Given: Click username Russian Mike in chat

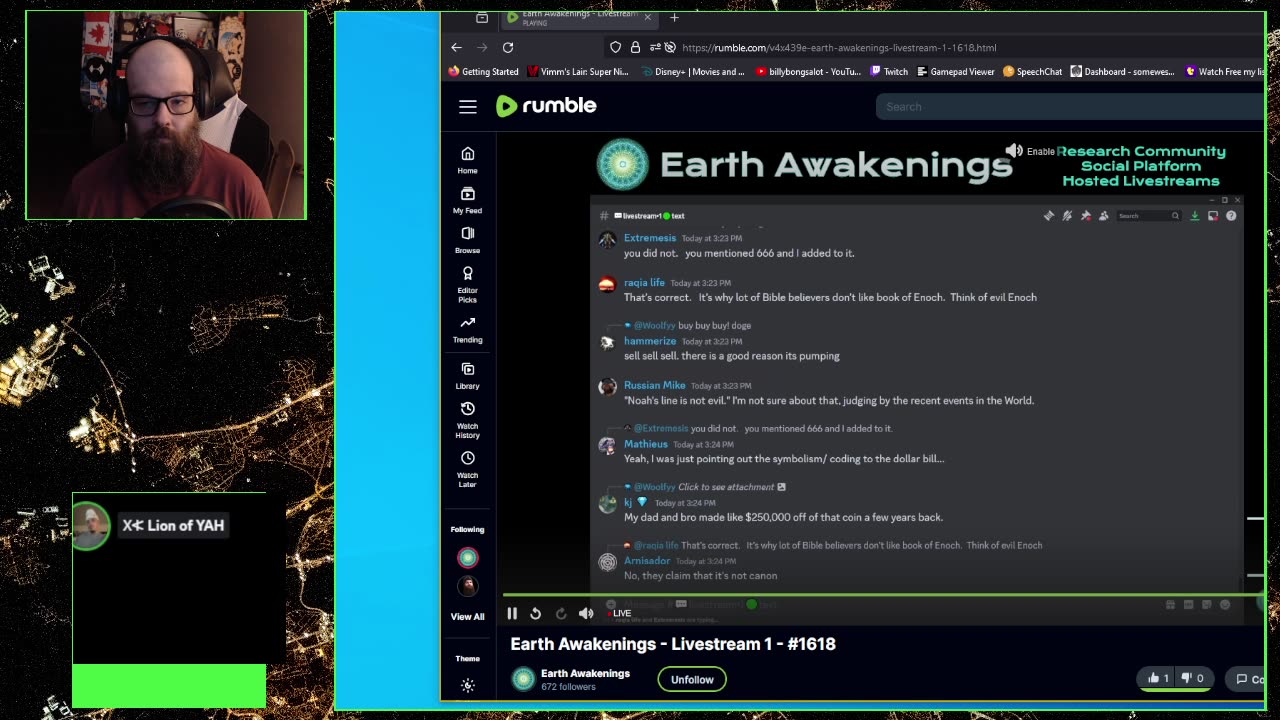Looking at the screenshot, I should tap(654, 385).
